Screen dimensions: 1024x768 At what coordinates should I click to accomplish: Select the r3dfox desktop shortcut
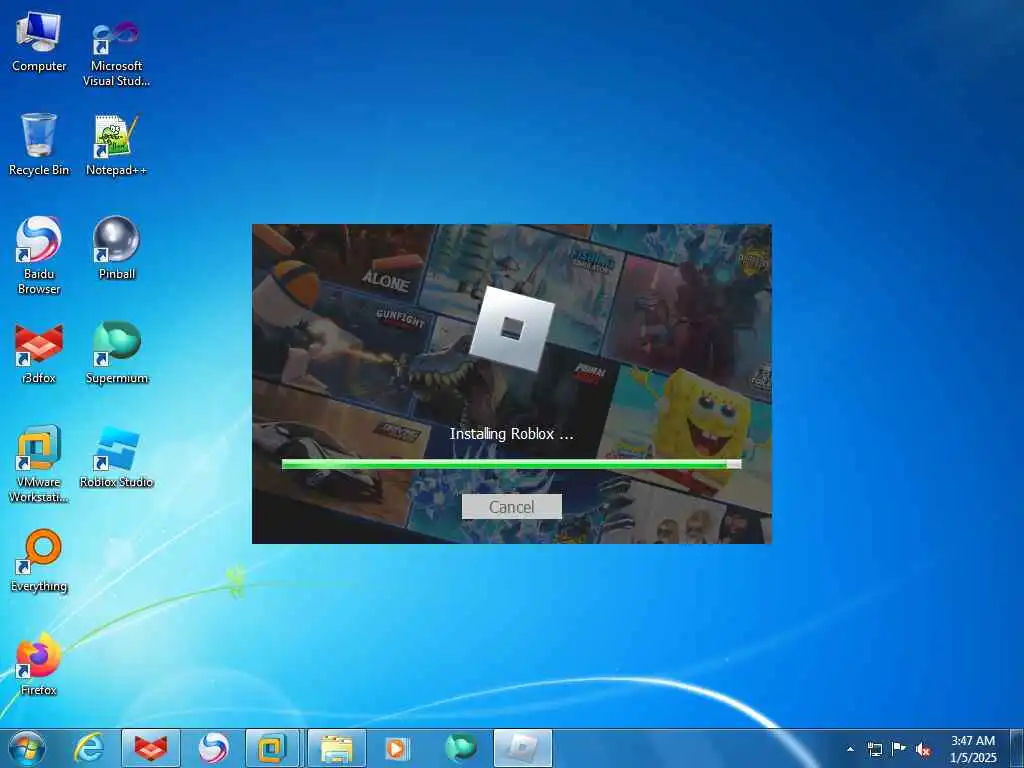coord(39,353)
